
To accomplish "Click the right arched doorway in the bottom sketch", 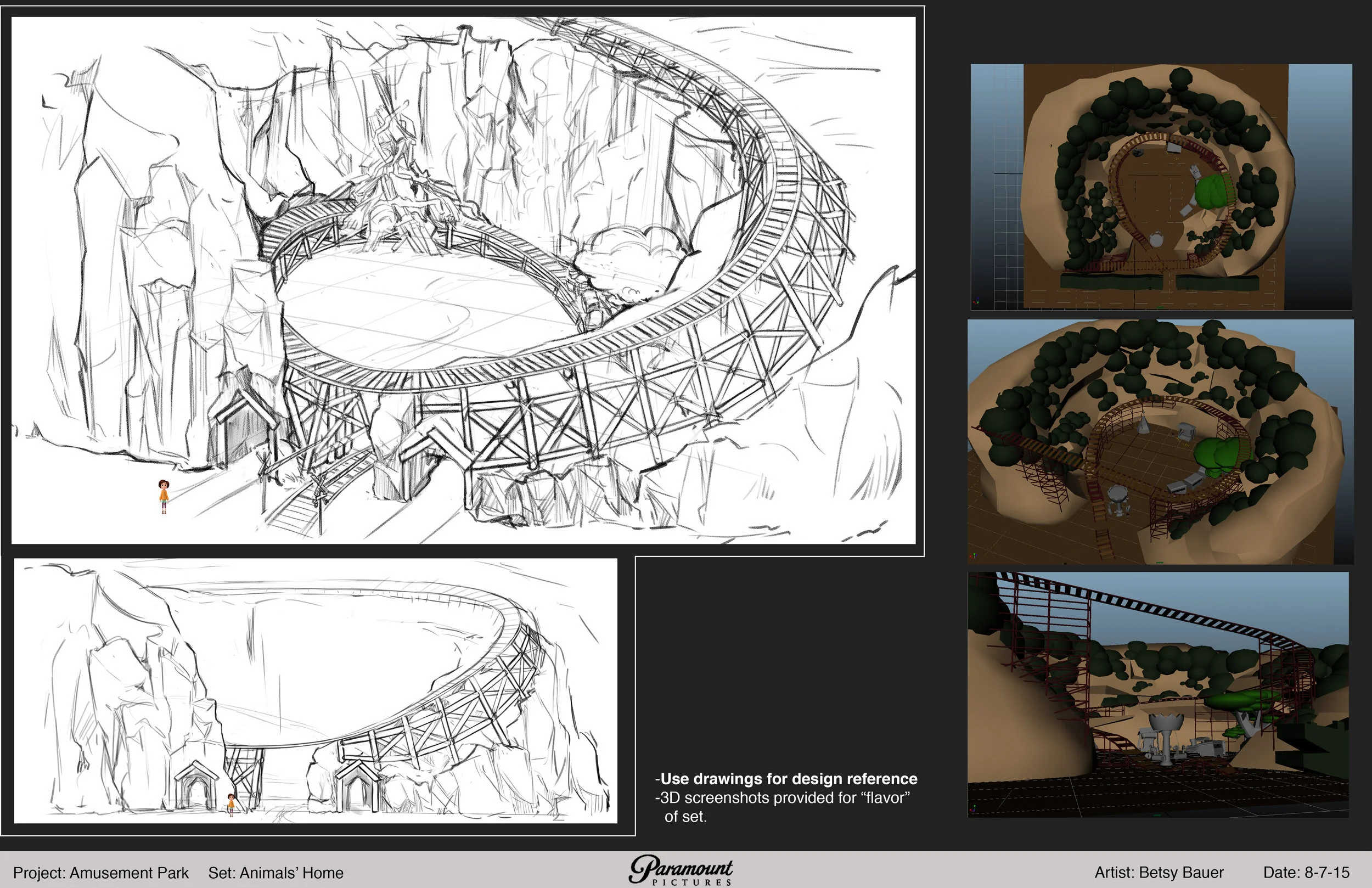I will (358, 786).
